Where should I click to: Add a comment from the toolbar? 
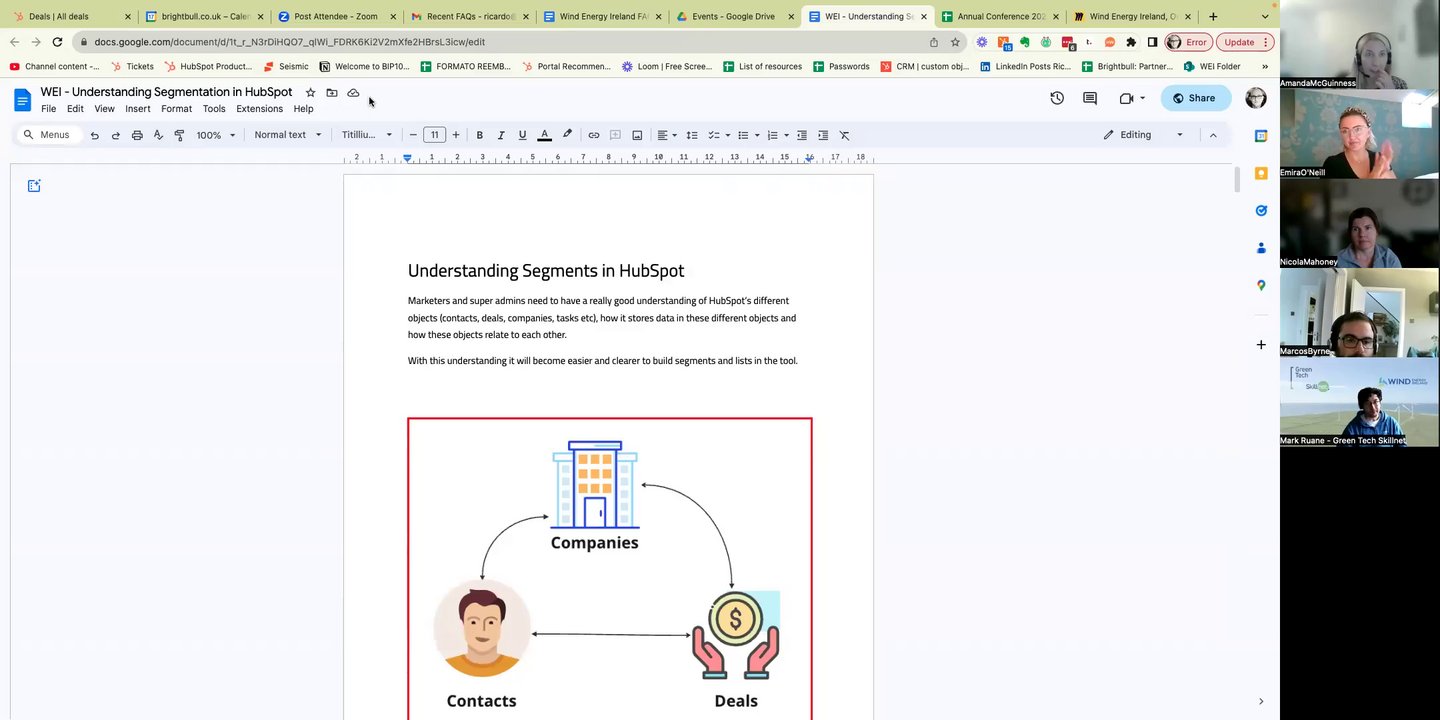[615, 135]
